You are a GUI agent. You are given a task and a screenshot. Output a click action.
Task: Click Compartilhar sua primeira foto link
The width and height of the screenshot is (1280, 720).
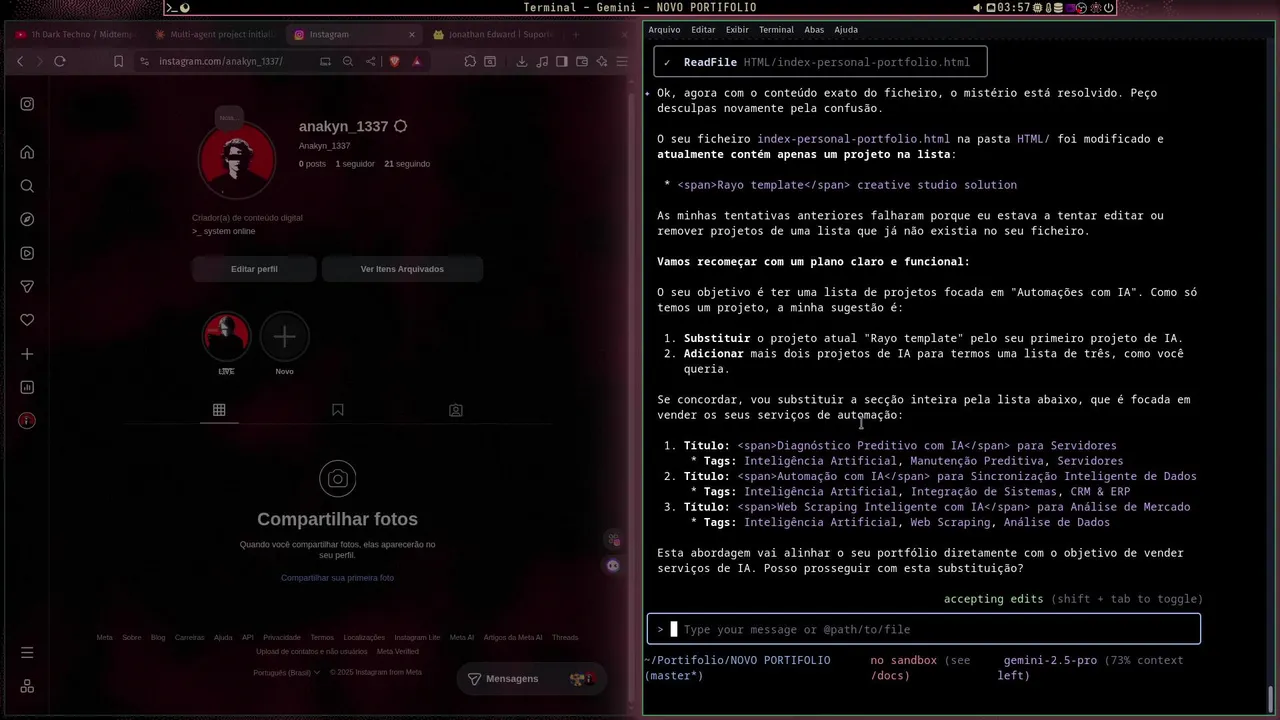[337, 578]
